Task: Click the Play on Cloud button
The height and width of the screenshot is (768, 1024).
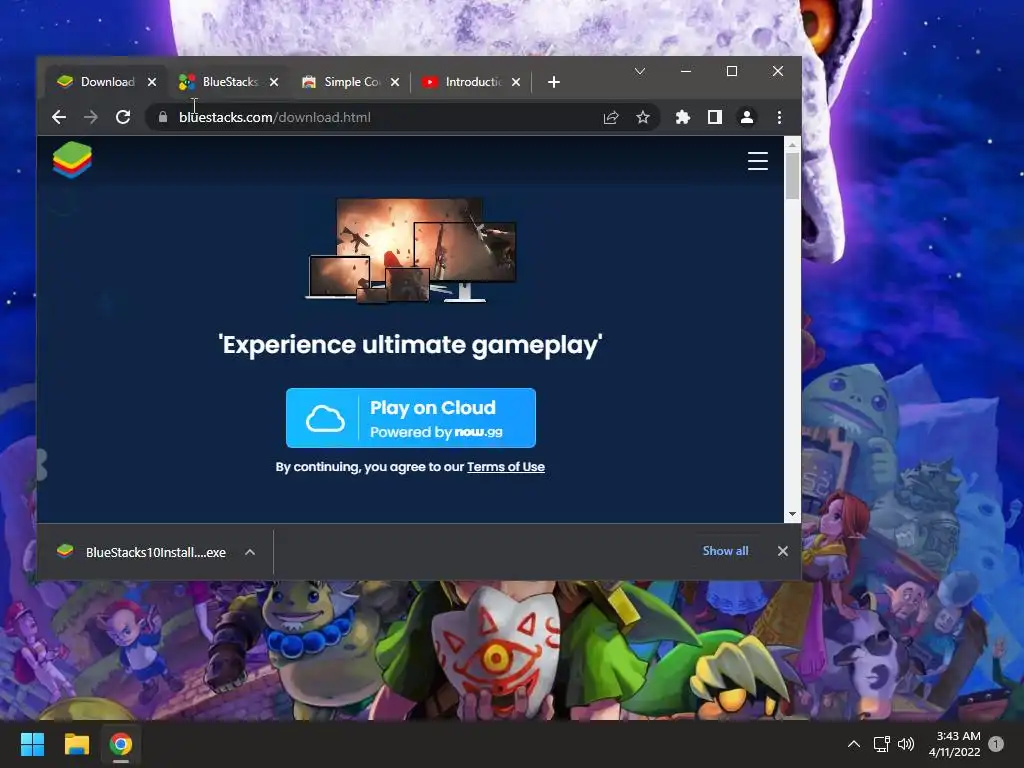Action: (411, 418)
